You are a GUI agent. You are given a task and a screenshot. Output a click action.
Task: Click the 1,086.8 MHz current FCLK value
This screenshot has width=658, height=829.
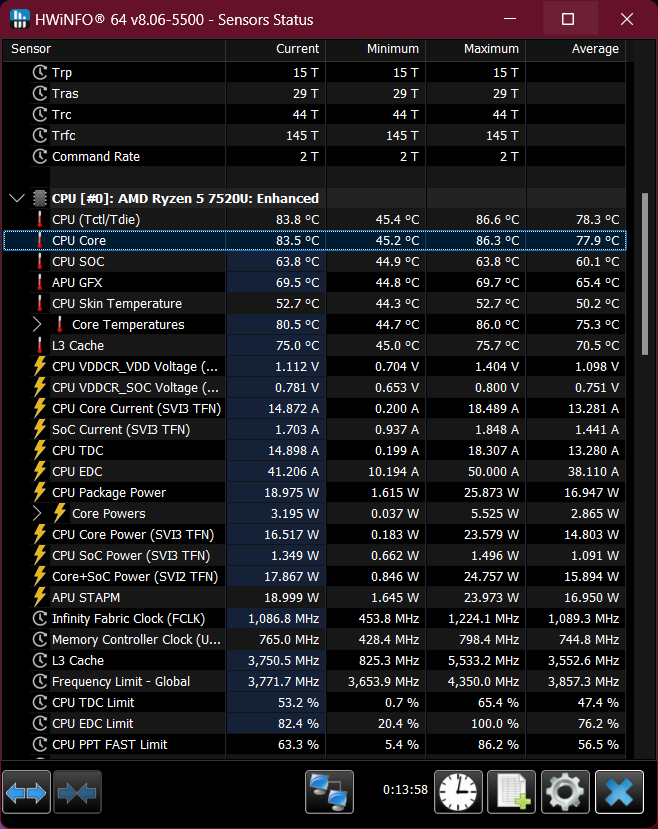[x=283, y=619]
